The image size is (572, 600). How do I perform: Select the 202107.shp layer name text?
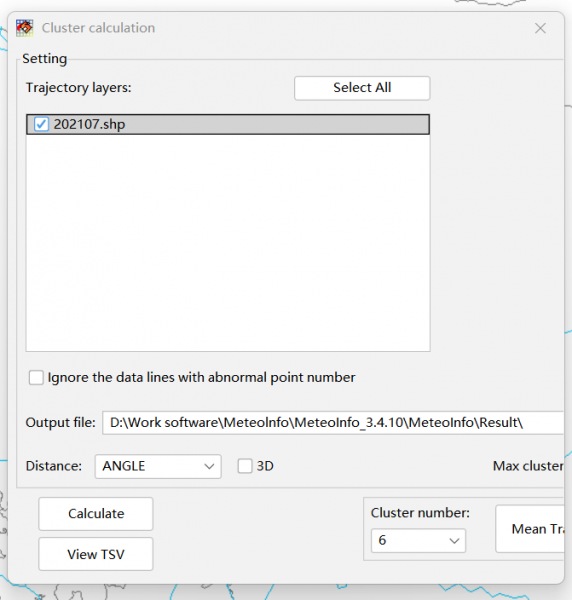coord(89,124)
